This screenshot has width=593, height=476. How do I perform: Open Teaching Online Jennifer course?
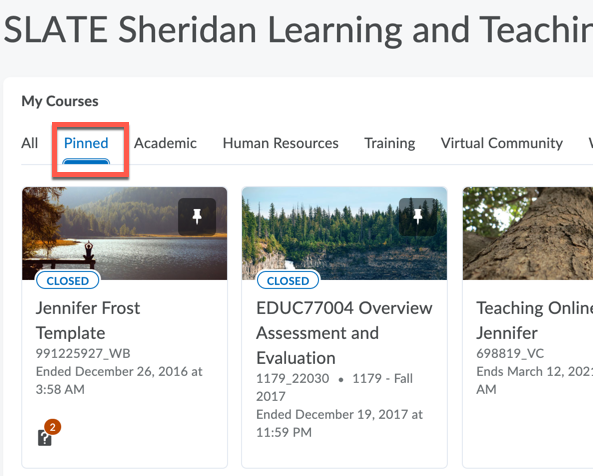coord(534,321)
